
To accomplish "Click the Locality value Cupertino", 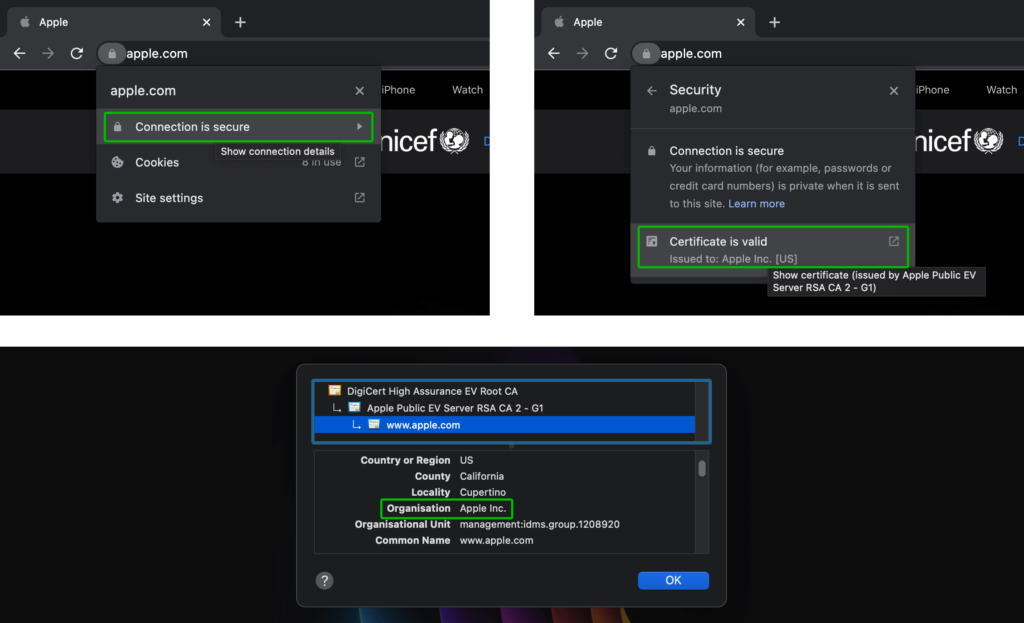I will [x=483, y=492].
